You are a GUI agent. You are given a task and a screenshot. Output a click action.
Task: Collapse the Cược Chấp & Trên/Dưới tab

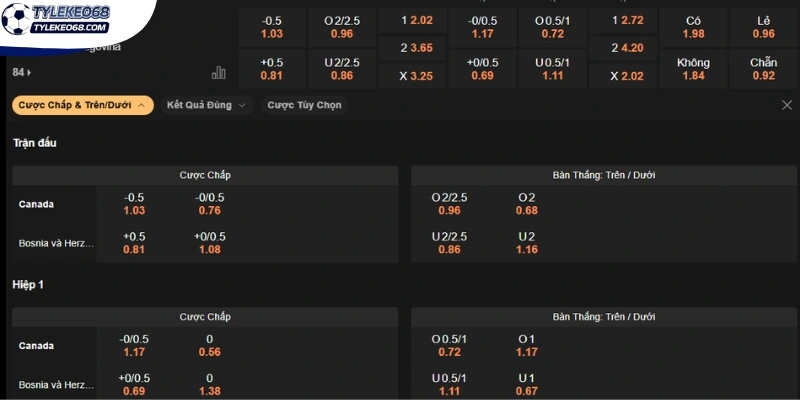tap(83, 105)
